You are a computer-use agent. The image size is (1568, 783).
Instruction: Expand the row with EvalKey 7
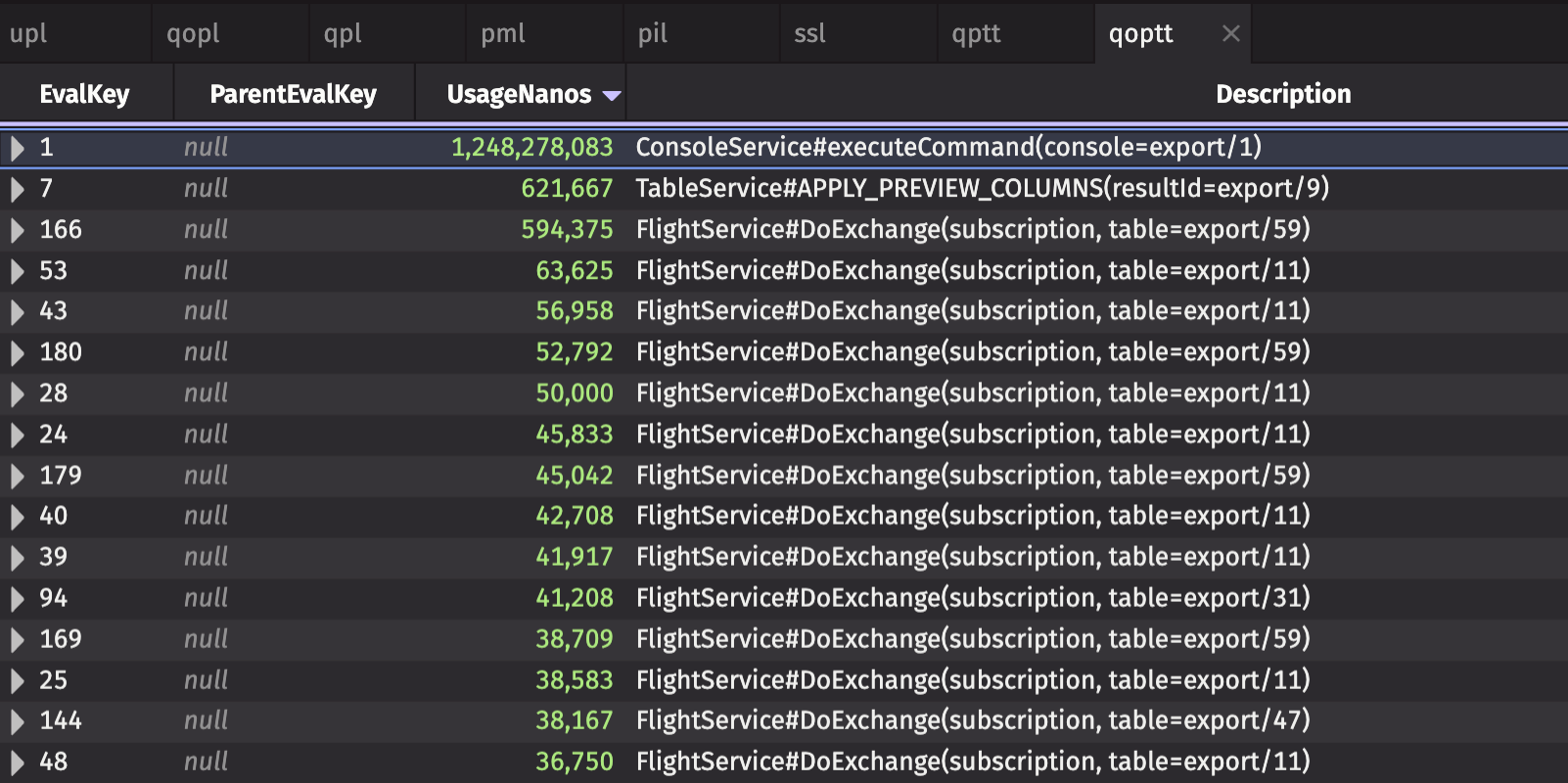click(x=17, y=189)
